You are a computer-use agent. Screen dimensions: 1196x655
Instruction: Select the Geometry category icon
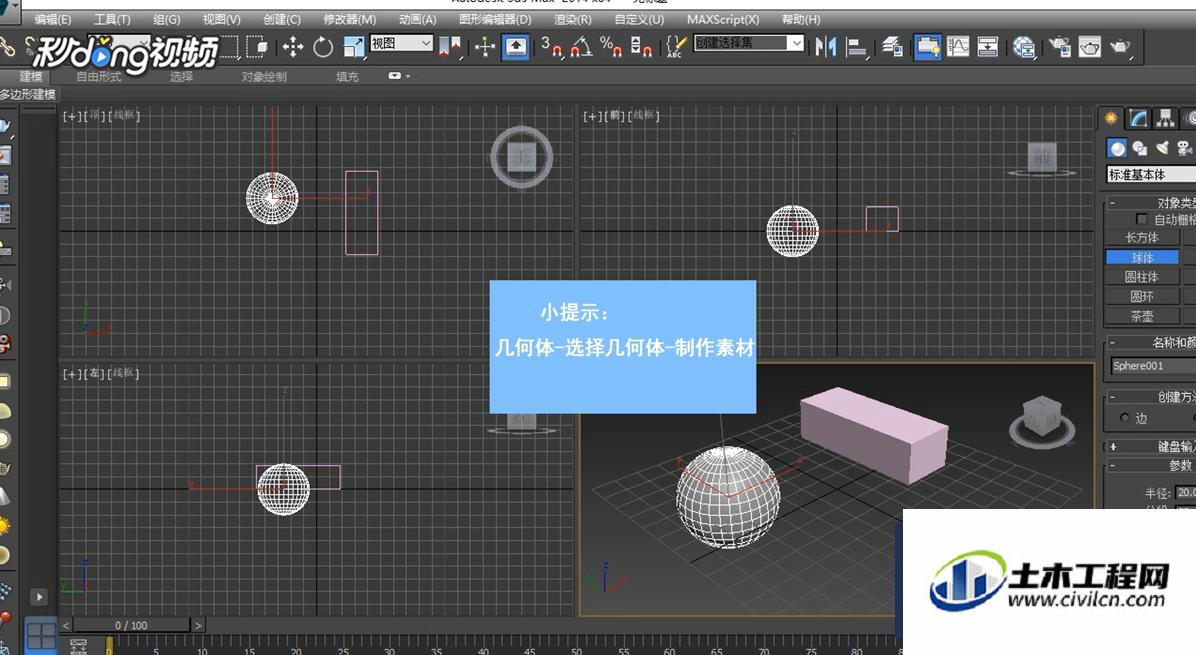(1117, 148)
